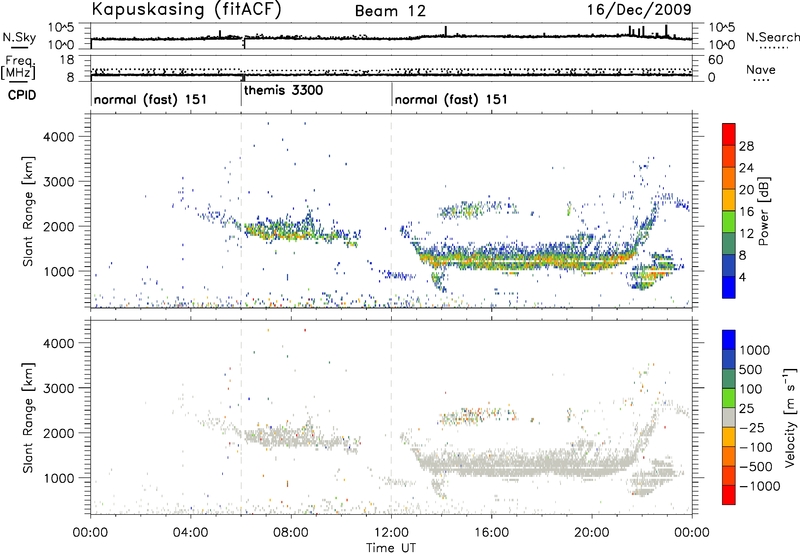Click the title "Kapuskasing (fitACF)"

186,9
